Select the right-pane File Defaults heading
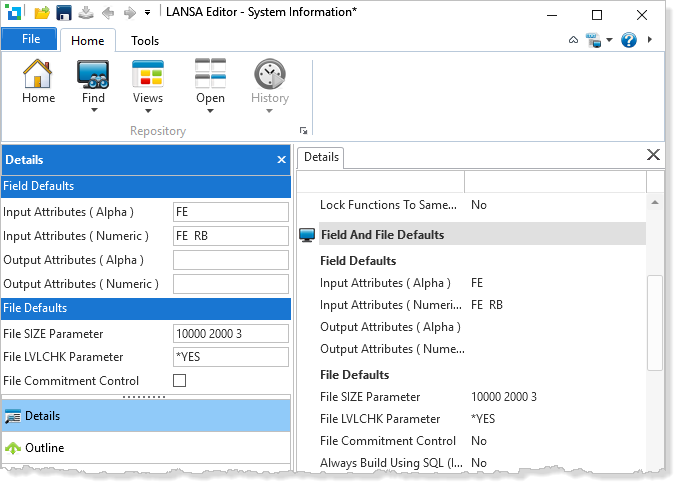 click(354, 375)
